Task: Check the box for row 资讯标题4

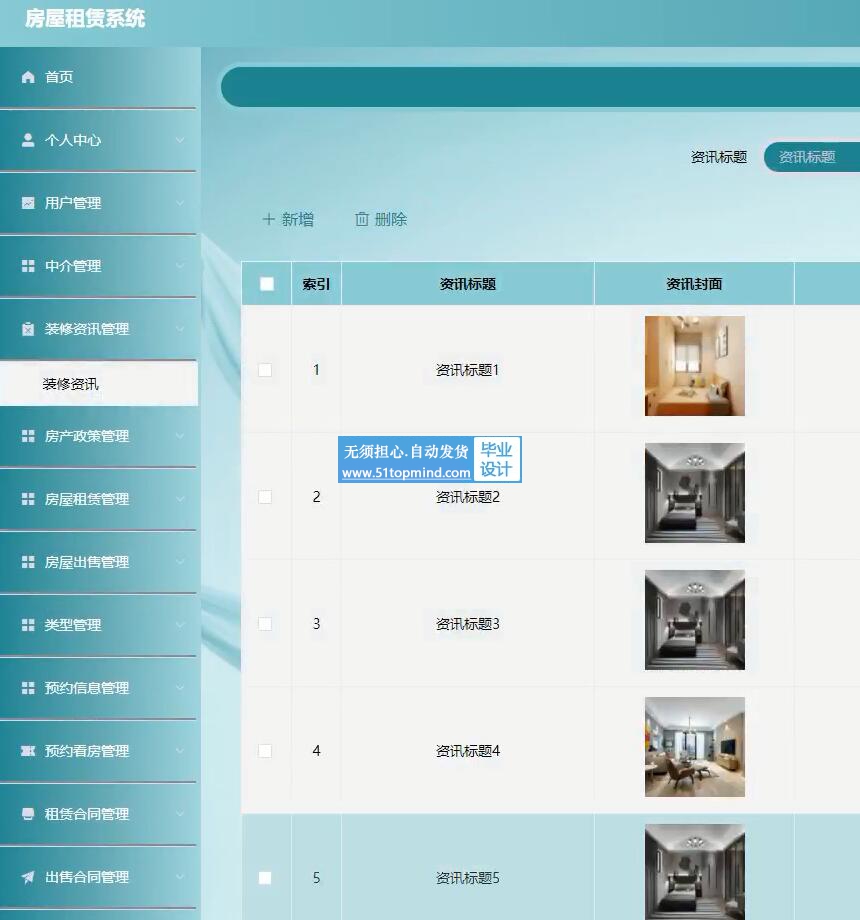Action: tap(265, 751)
